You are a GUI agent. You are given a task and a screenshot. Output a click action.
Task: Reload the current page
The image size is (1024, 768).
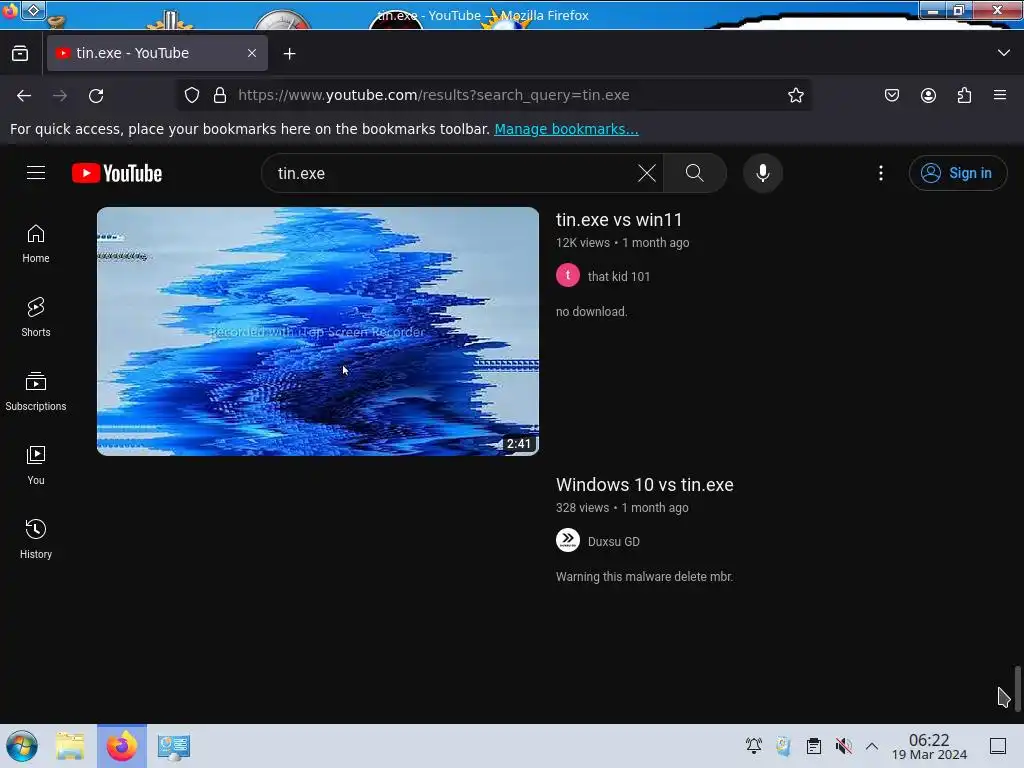[x=96, y=95]
